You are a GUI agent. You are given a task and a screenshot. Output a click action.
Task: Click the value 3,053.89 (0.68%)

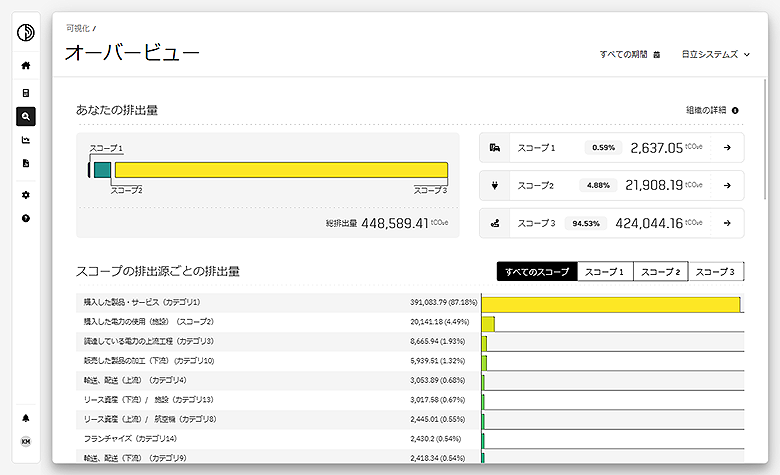coord(438,380)
